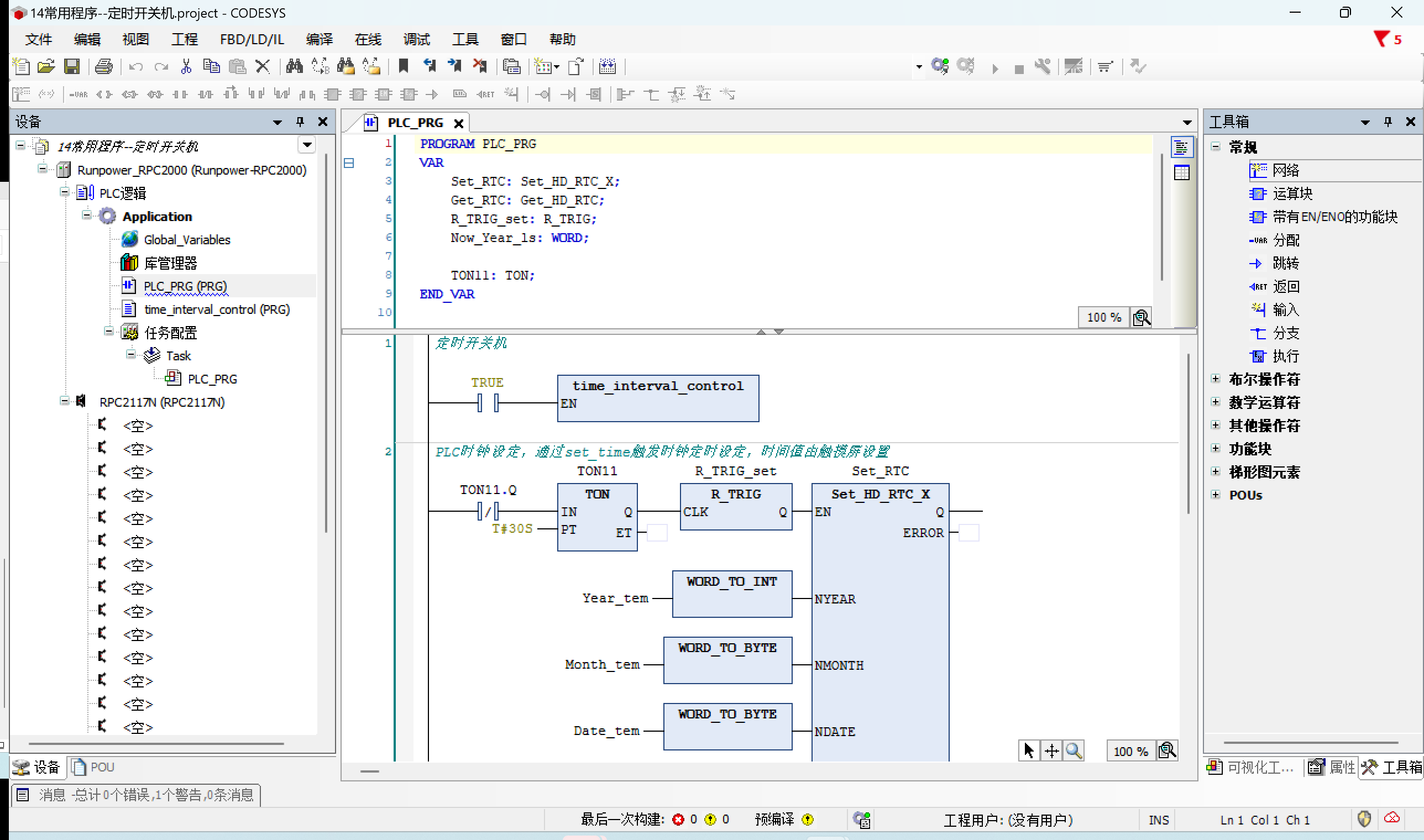Image resolution: width=1424 pixels, height=840 pixels.
Task: Collapse the project root tree node
Action: 20,145
